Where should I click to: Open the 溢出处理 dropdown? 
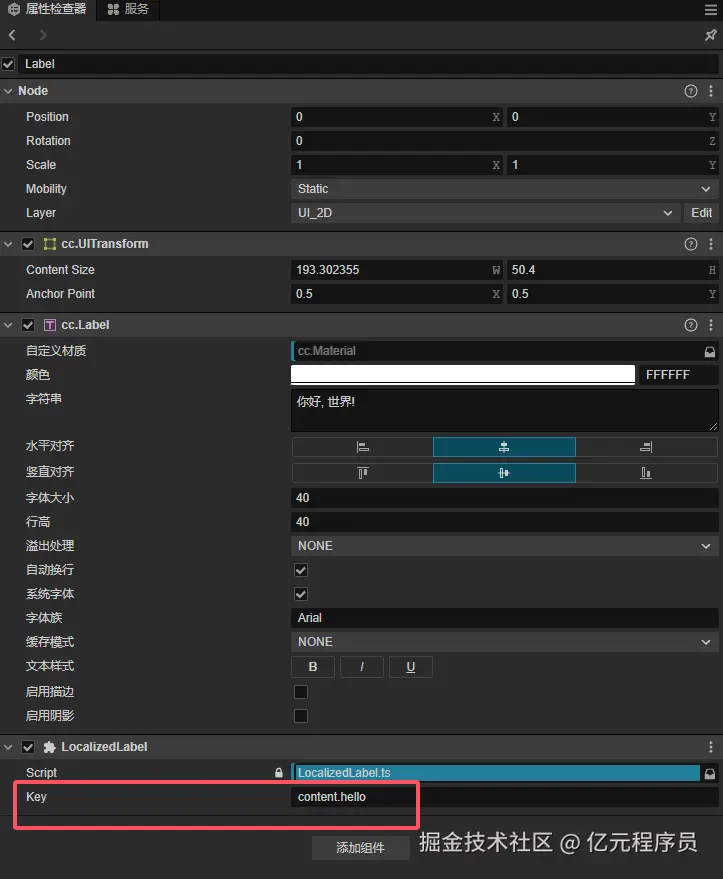(x=503, y=546)
